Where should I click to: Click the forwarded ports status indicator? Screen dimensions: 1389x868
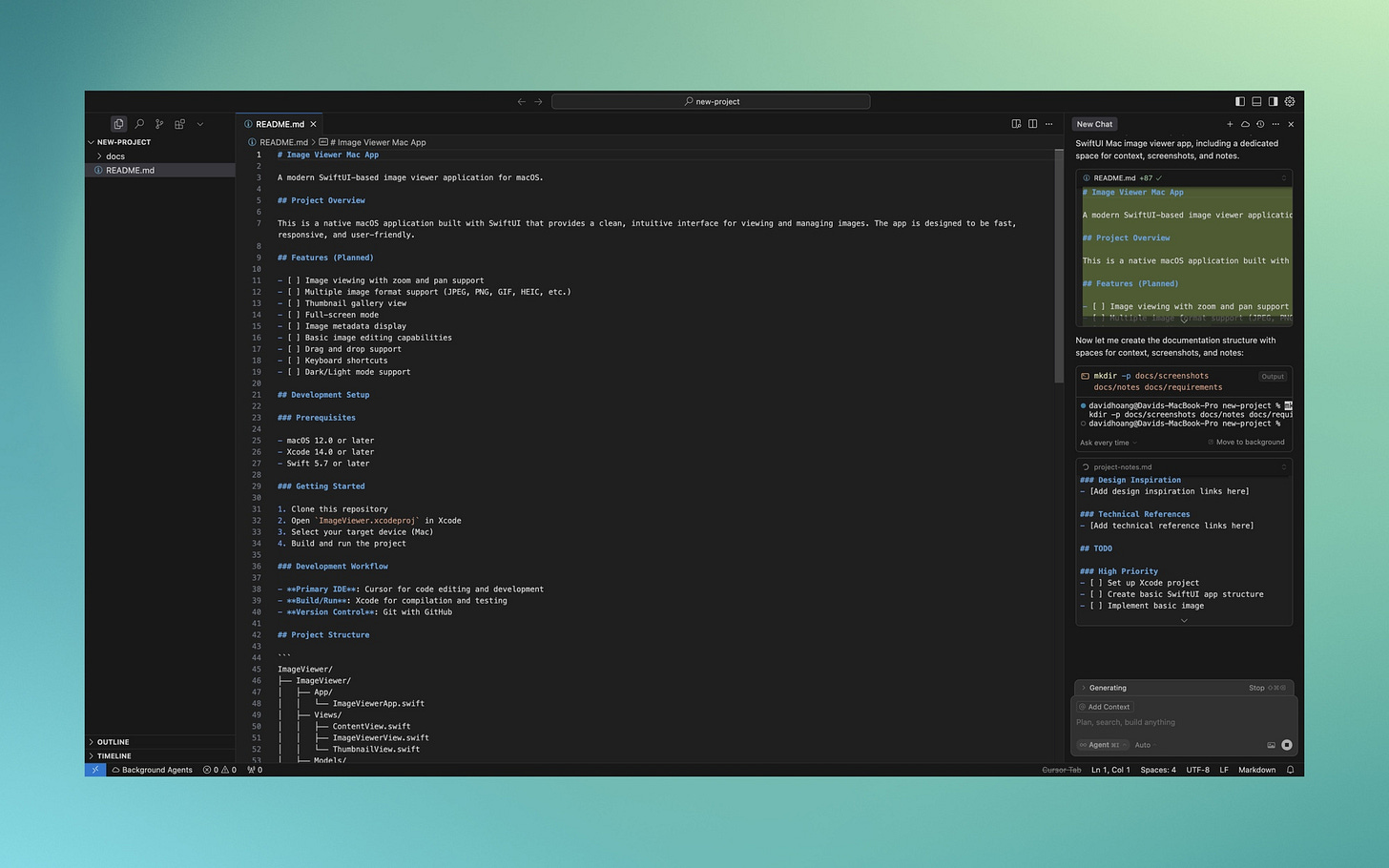tap(255, 770)
